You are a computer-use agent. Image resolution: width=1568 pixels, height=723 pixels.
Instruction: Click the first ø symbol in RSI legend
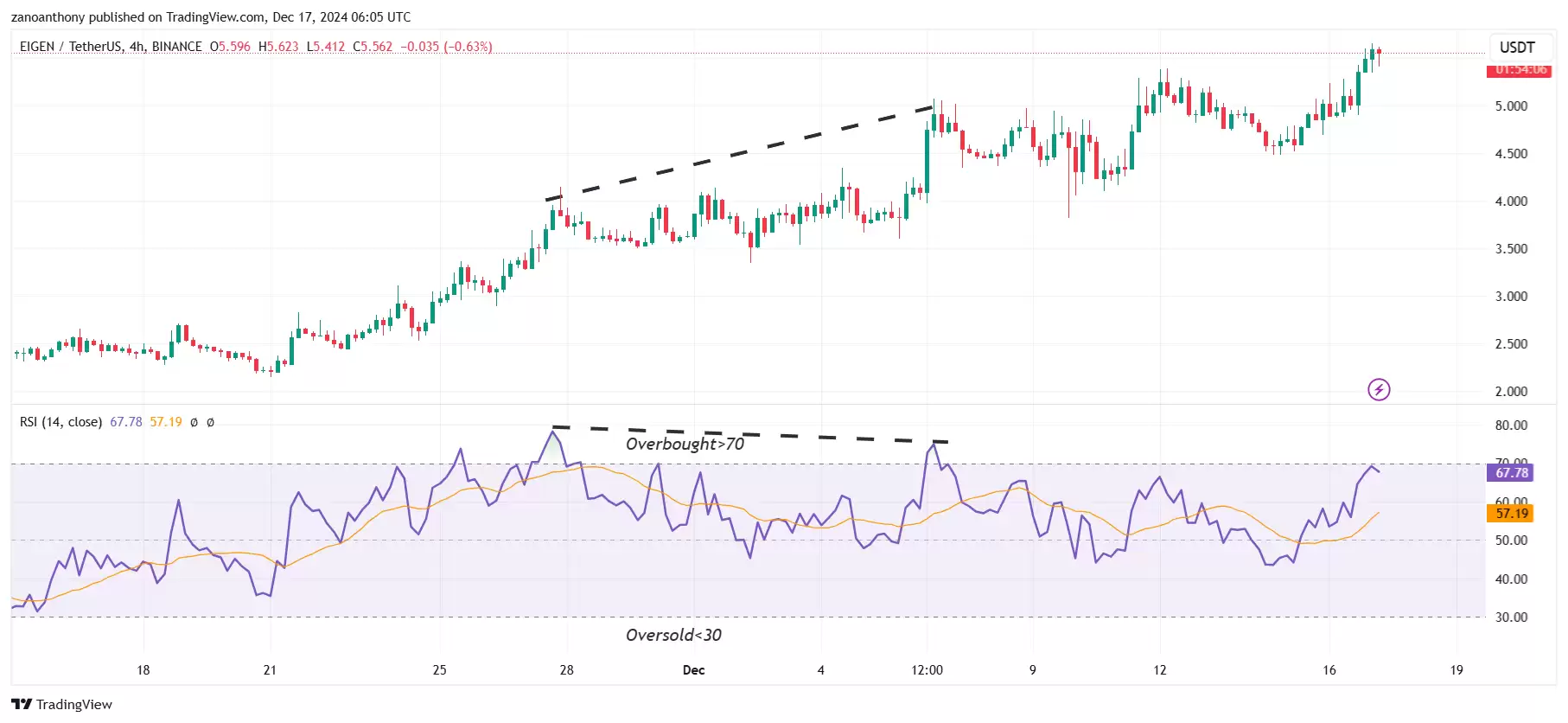194,422
